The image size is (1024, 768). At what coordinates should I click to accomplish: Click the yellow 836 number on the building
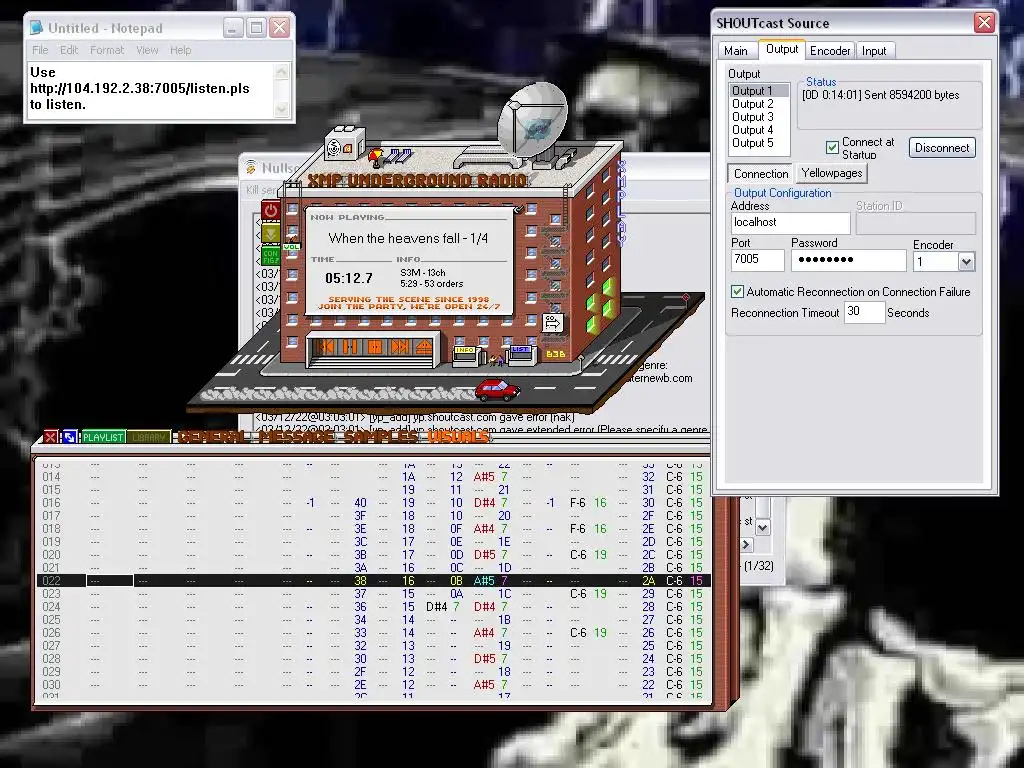pos(555,354)
